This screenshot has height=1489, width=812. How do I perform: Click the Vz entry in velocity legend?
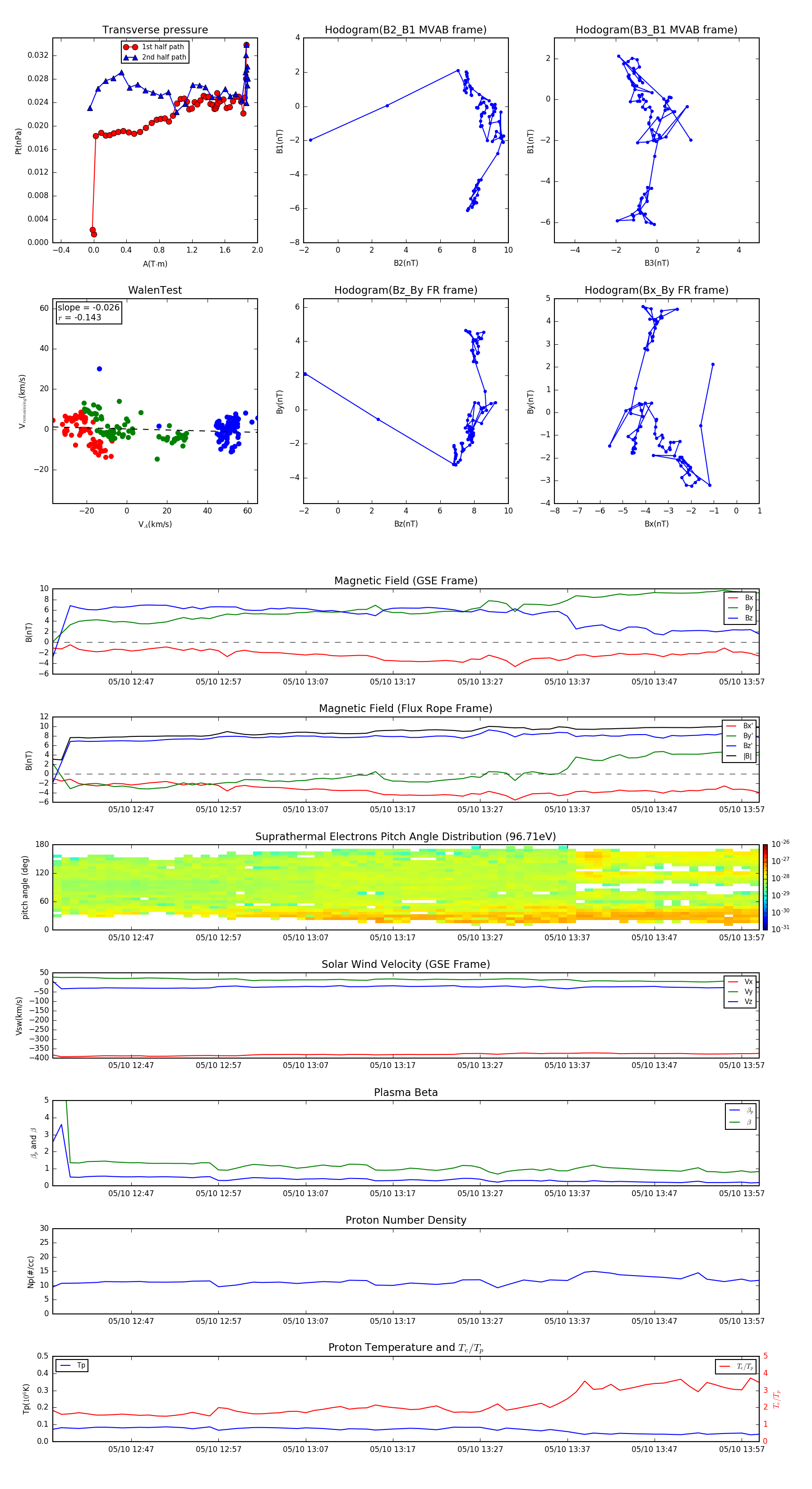(741, 1002)
